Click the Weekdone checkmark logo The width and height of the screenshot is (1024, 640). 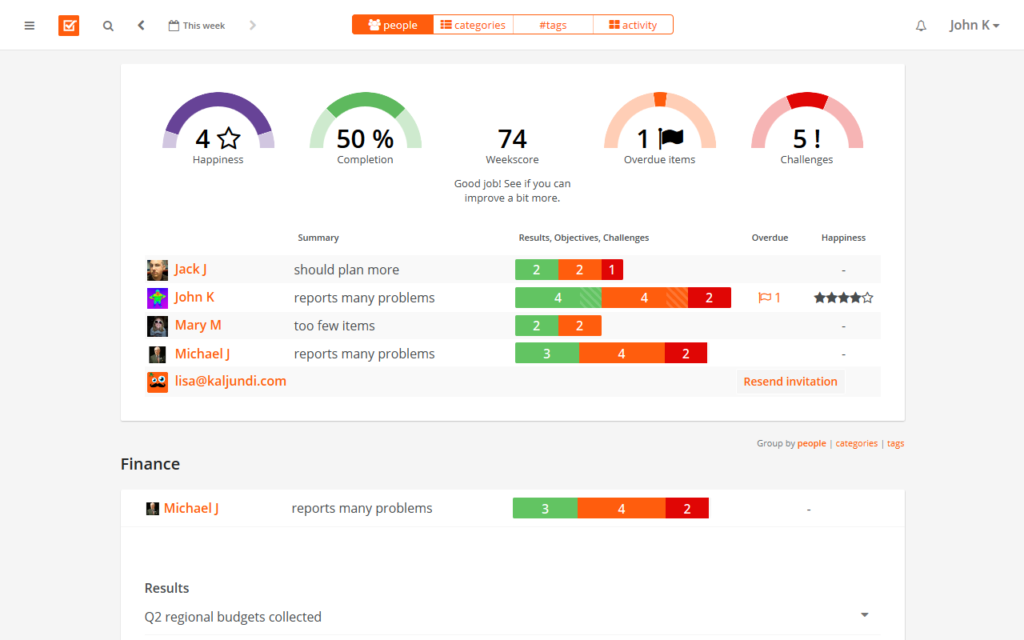pos(68,24)
